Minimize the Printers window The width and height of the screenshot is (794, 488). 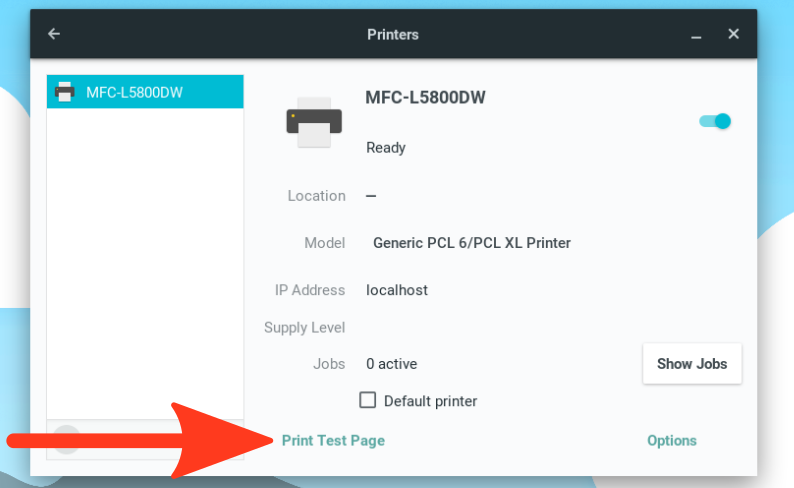click(696, 36)
